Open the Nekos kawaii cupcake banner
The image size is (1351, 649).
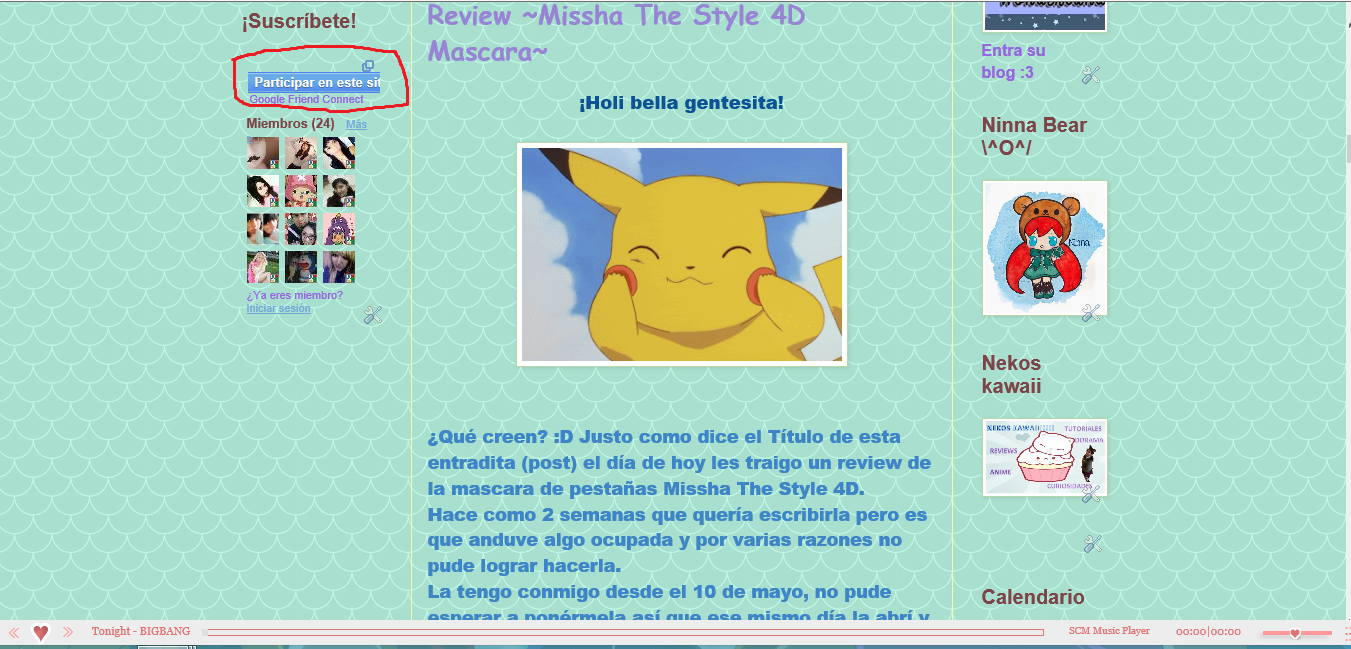pyautogui.click(x=1044, y=457)
